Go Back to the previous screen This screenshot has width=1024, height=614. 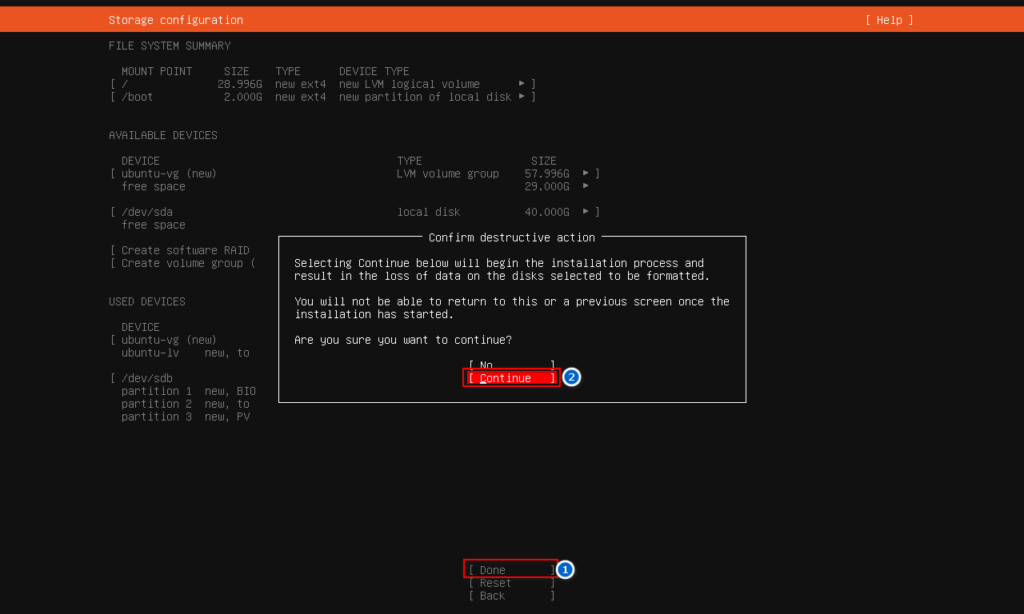click(510, 595)
